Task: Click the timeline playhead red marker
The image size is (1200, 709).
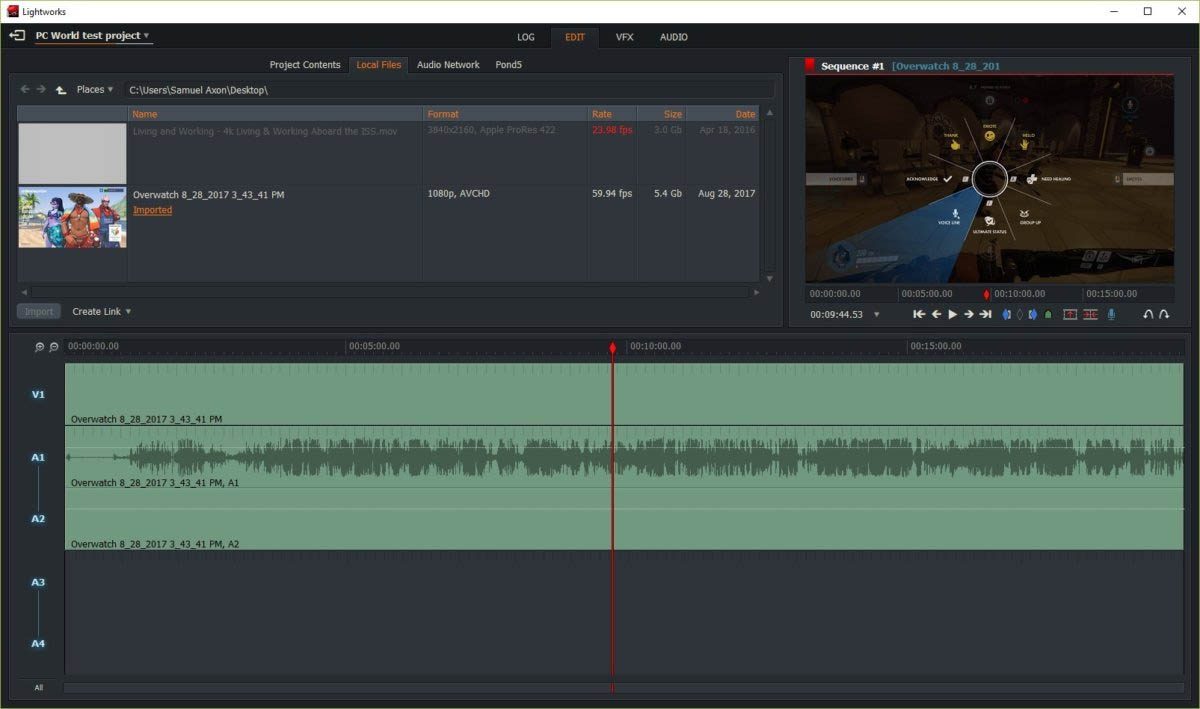Action: [613, 347]
